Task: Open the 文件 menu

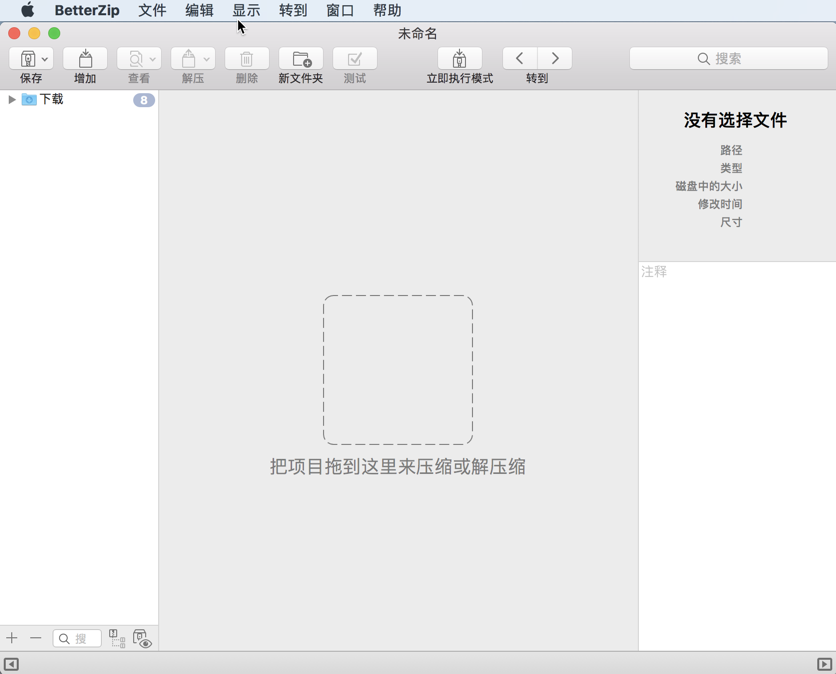Action: pyautogui.click(x=152, y=11)
